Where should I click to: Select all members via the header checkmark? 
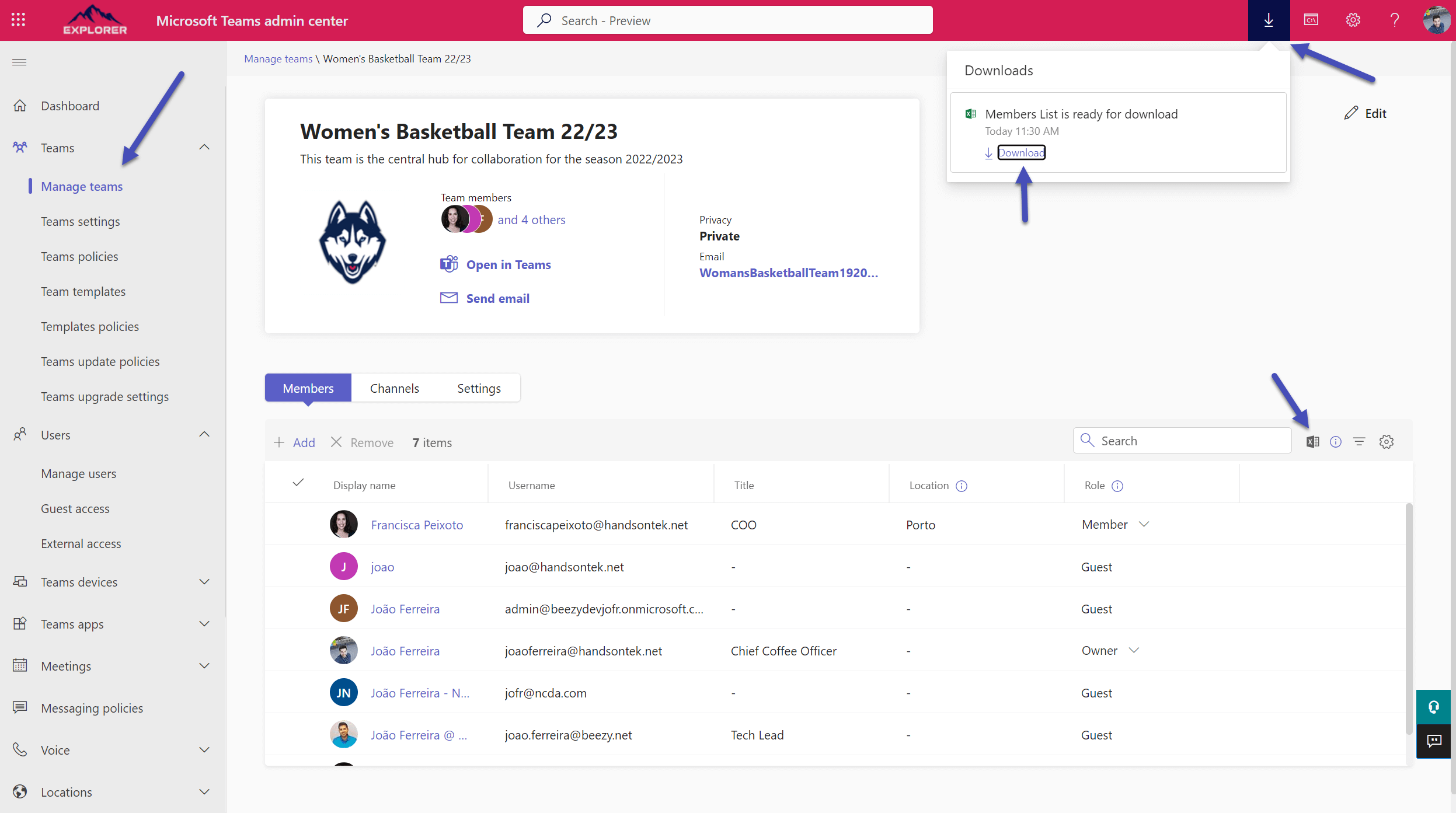[298, 484]
